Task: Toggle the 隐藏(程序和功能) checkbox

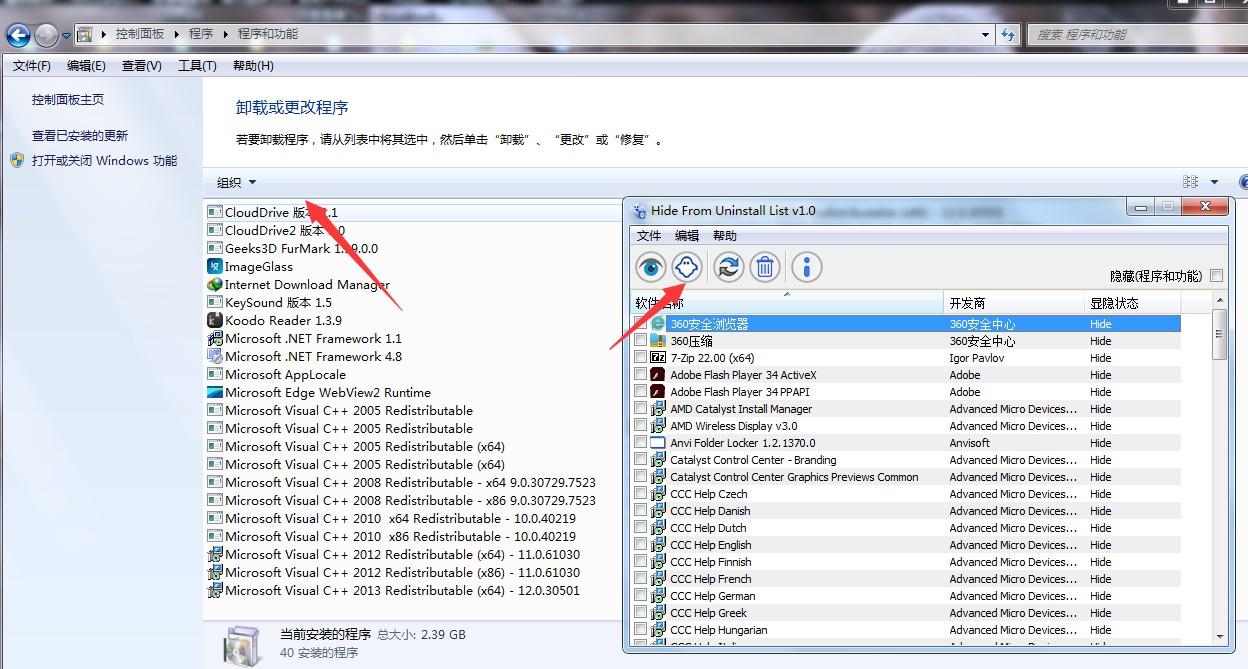Action: pos(1217,276)
